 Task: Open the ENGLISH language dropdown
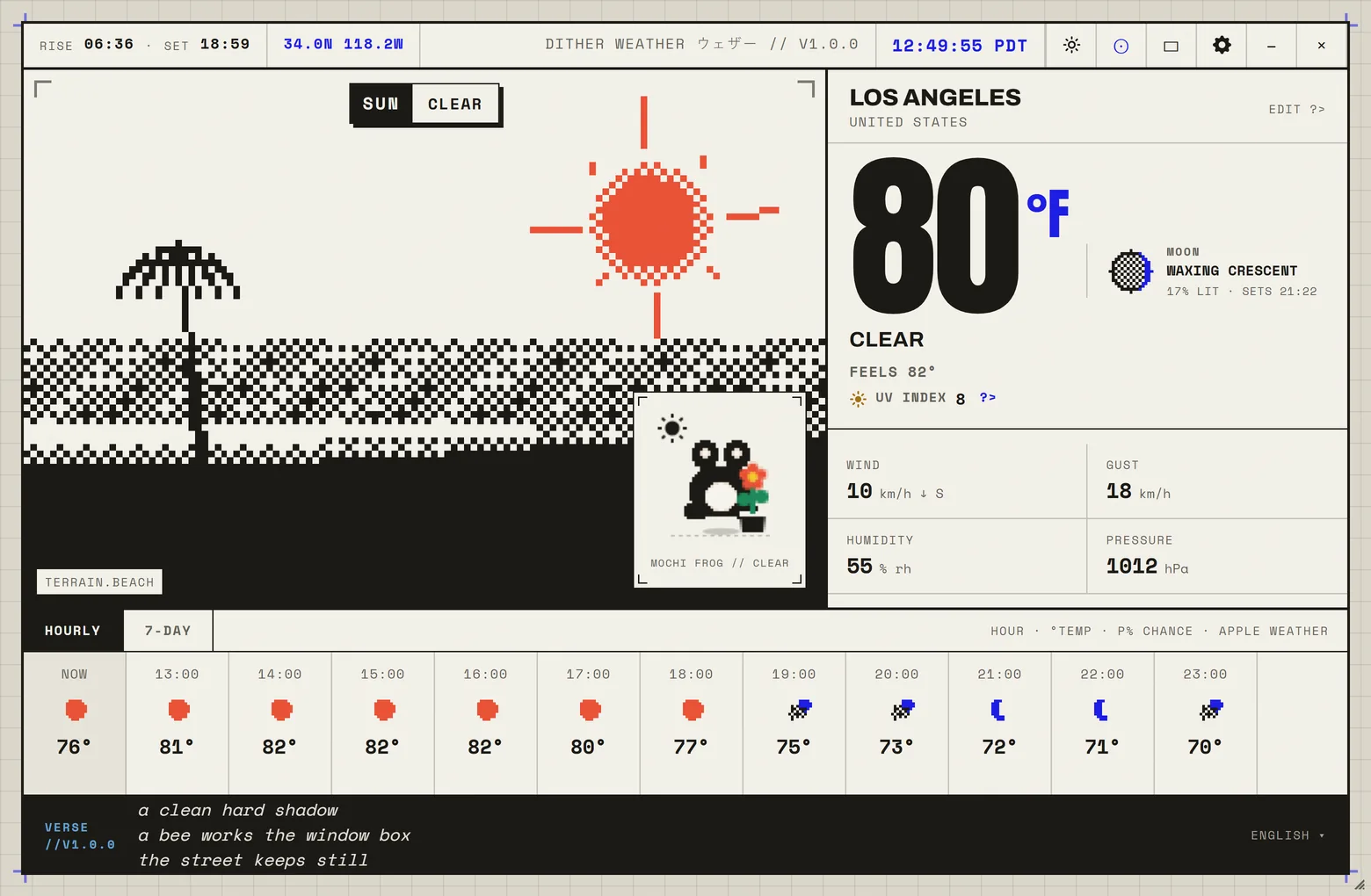pyautogui.click(x=1288, y=835)
